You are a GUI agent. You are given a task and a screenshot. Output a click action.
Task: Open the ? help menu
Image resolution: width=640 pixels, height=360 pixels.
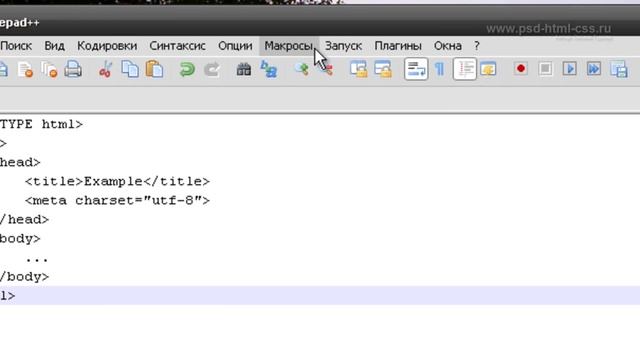pyautogui.click(x=477, y=46)
